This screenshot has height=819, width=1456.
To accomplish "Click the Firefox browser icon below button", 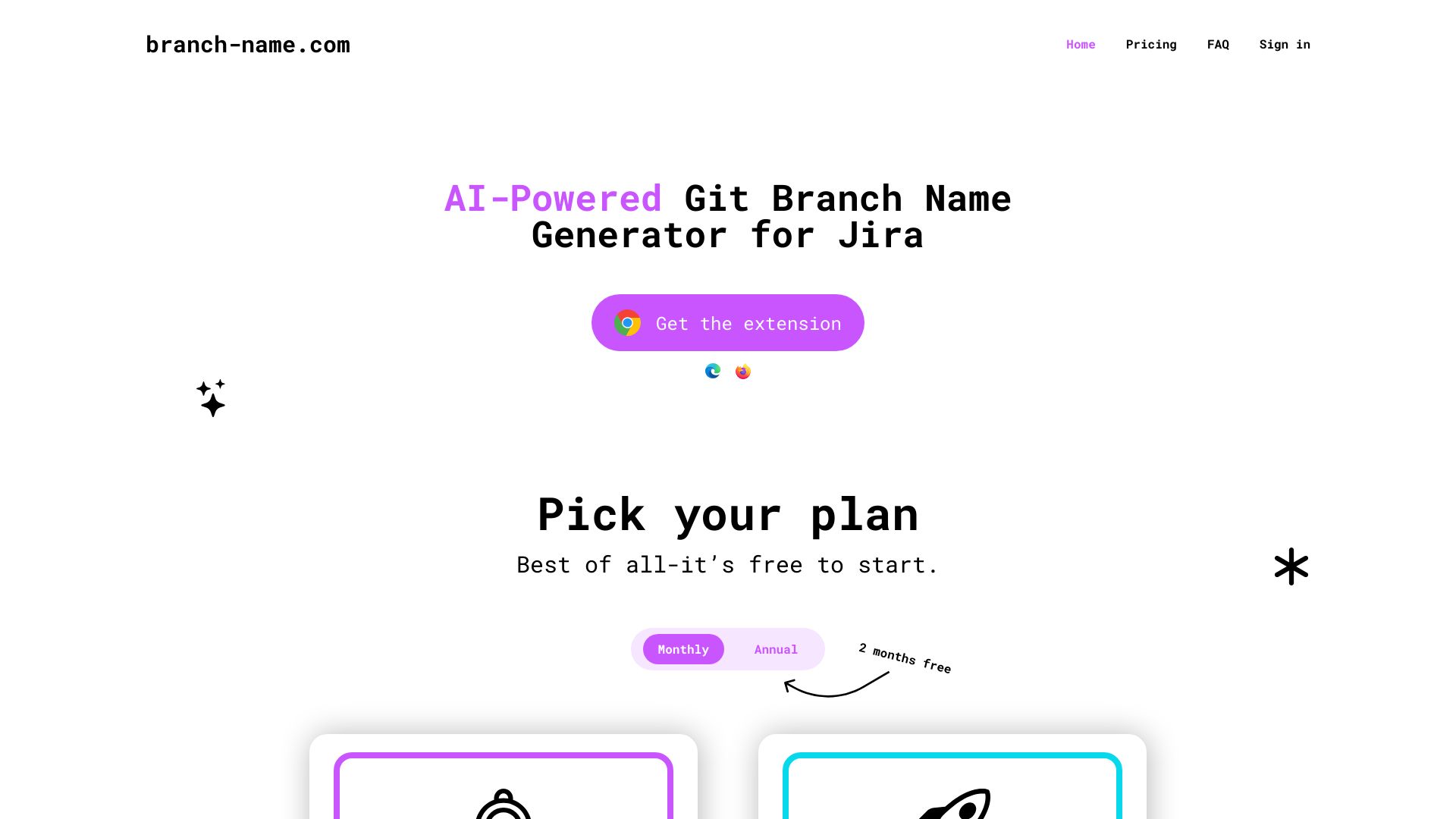I will 743,371.
